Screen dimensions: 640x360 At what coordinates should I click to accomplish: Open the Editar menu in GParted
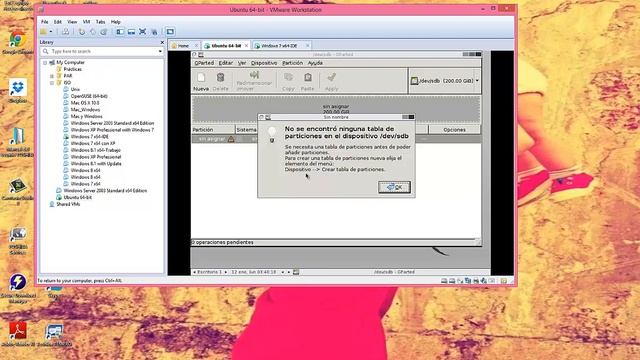225,63
